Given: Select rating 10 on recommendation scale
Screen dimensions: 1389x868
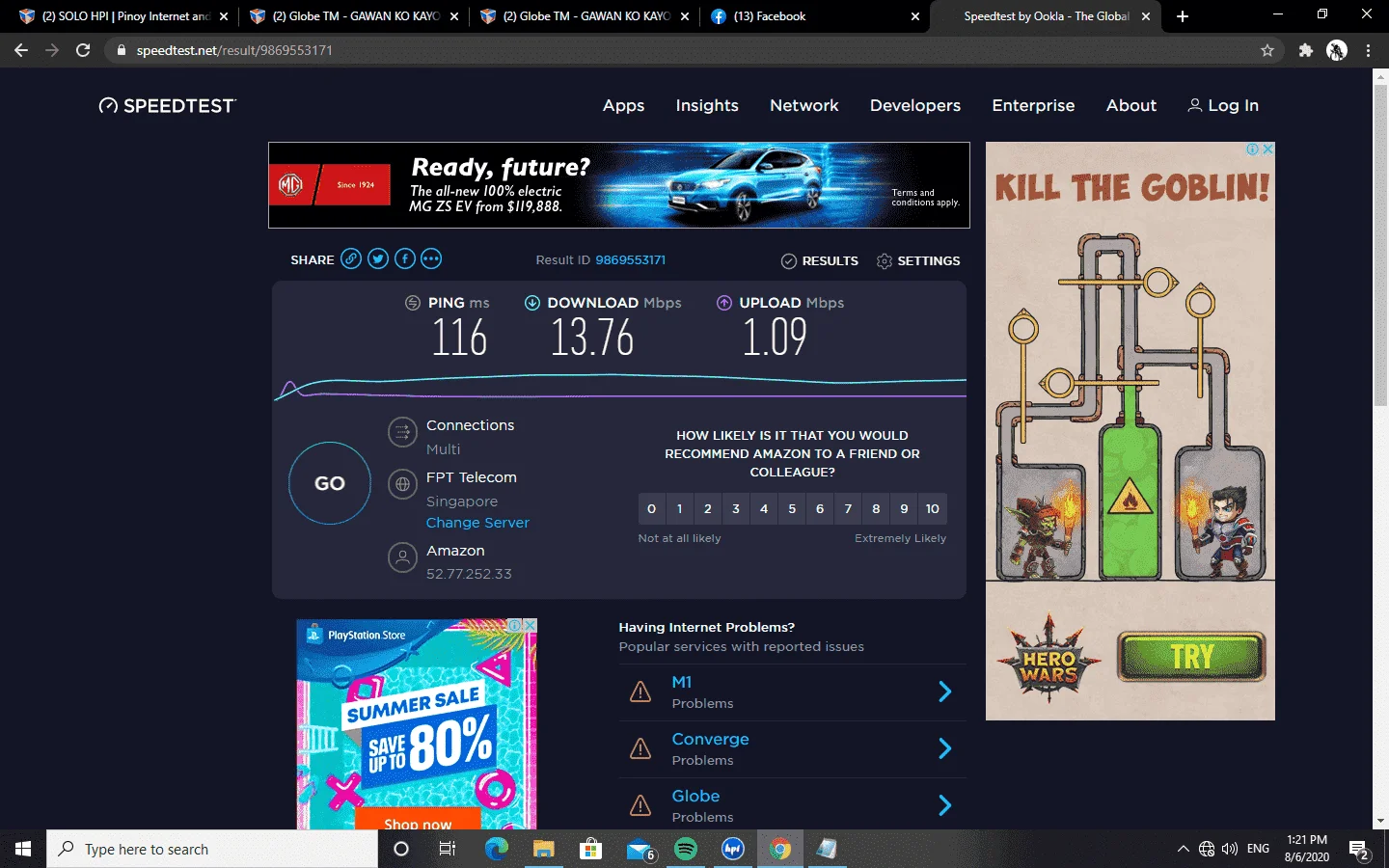Looking at the screenshot, I should (x=933, y=509).
